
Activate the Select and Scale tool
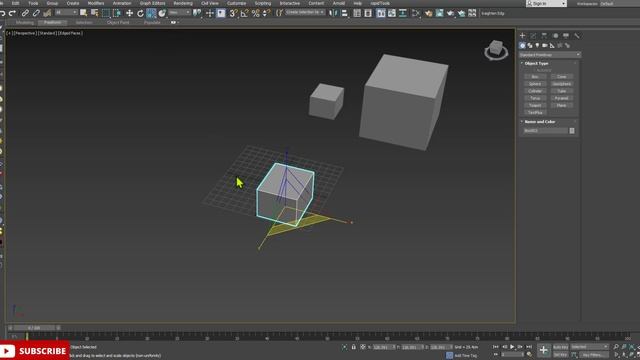[151, 13]
